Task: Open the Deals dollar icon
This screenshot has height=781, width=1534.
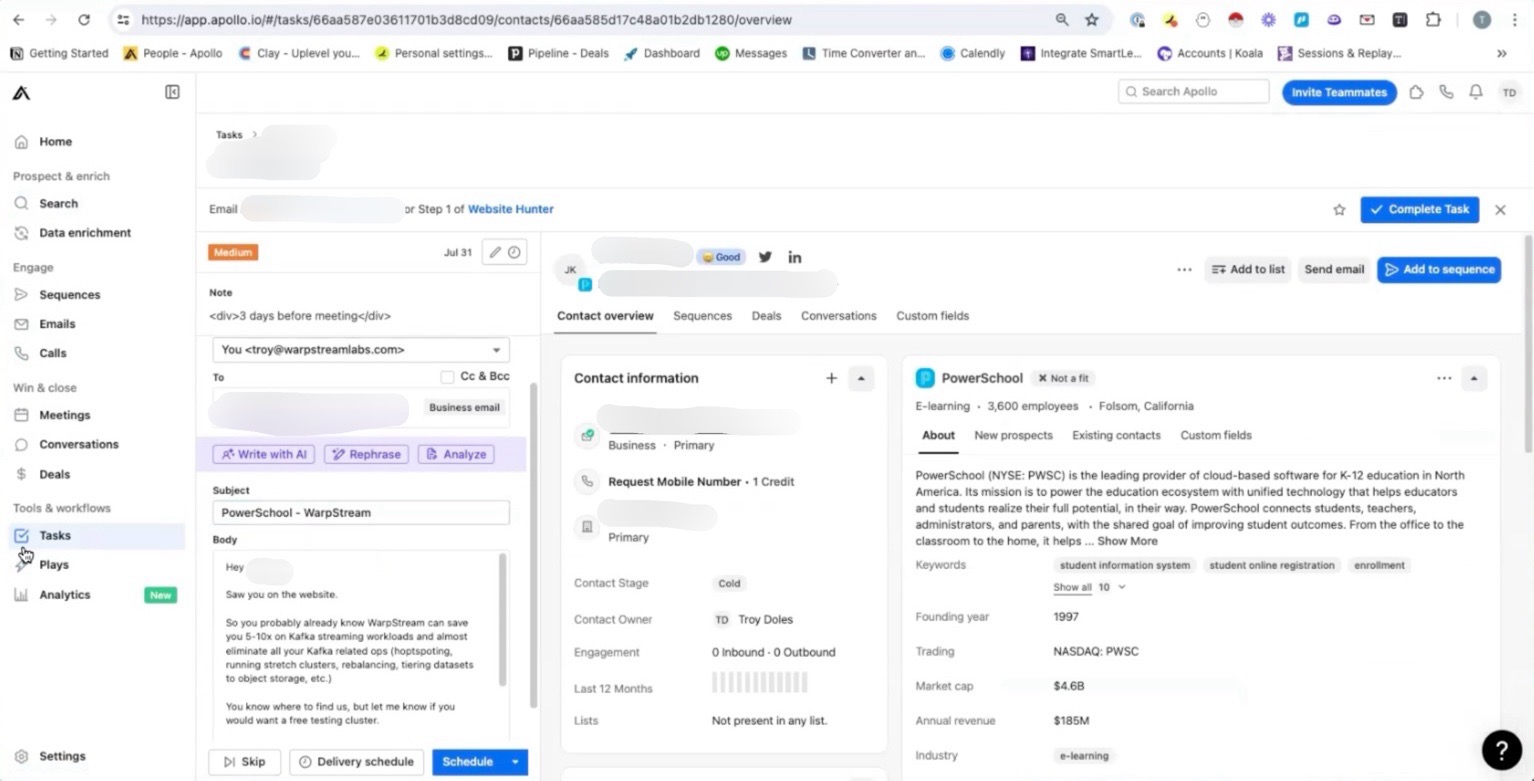Action: 21,474
